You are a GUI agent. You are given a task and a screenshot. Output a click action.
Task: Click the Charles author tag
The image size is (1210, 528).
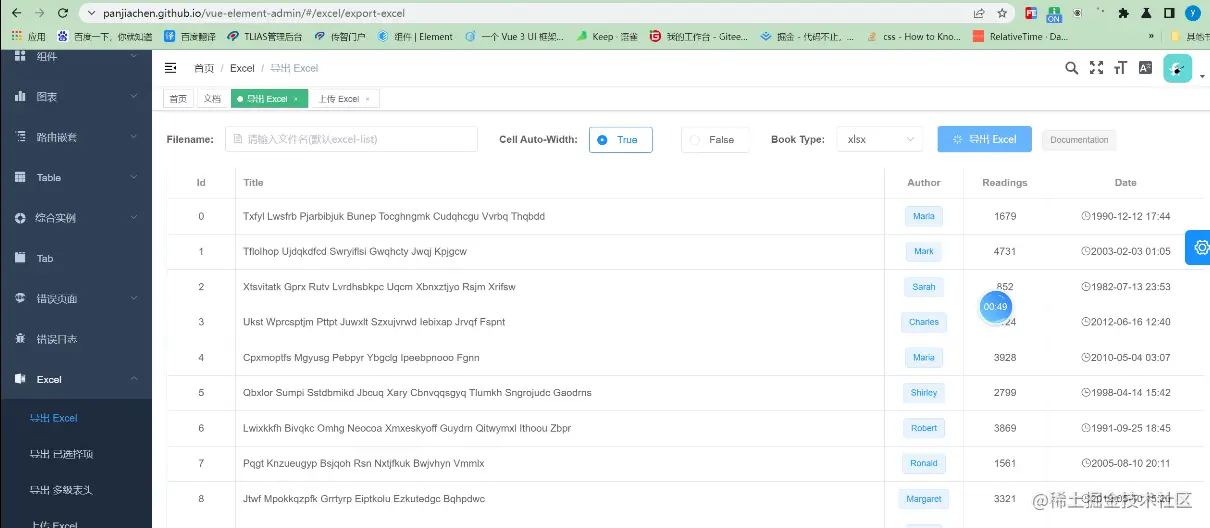click(x=923, y=322)
